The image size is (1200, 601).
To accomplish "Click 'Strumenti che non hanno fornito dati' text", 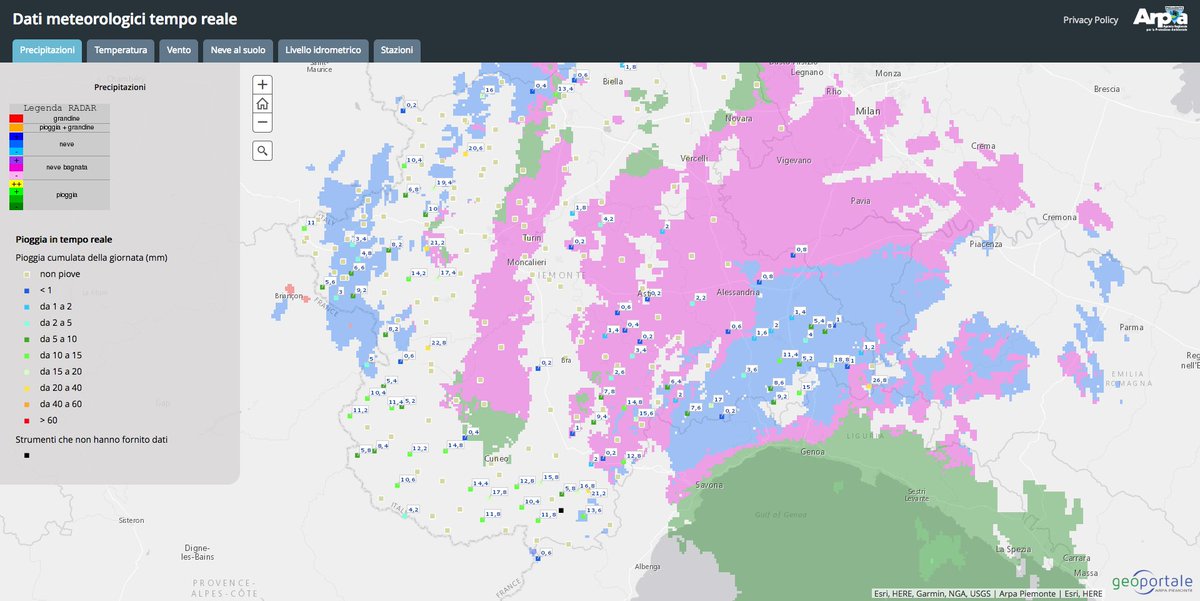I will [x=89, y=439].
